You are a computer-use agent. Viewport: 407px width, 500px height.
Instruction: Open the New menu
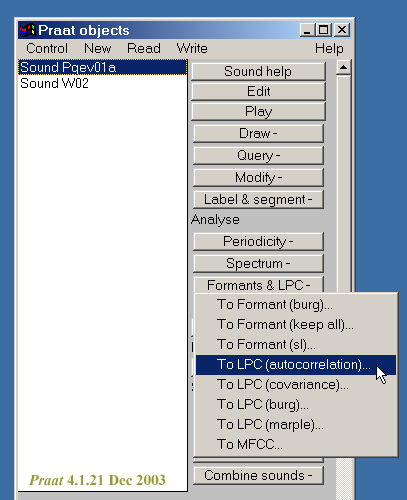click(98, 48)
